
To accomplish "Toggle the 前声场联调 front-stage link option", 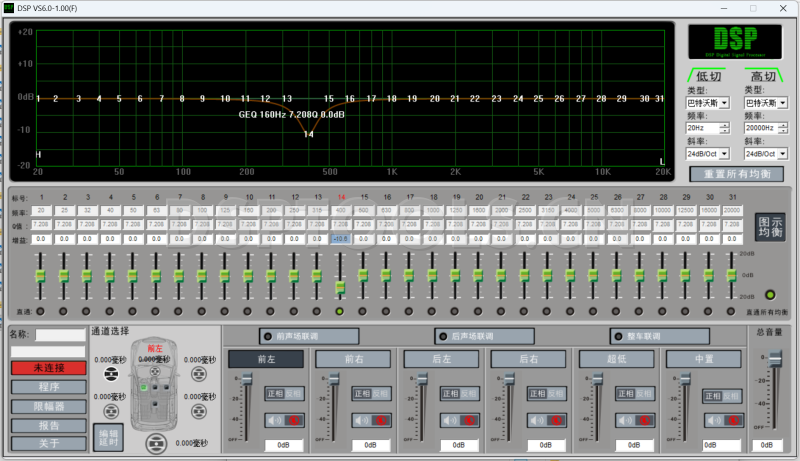I will tap(266, 336).
